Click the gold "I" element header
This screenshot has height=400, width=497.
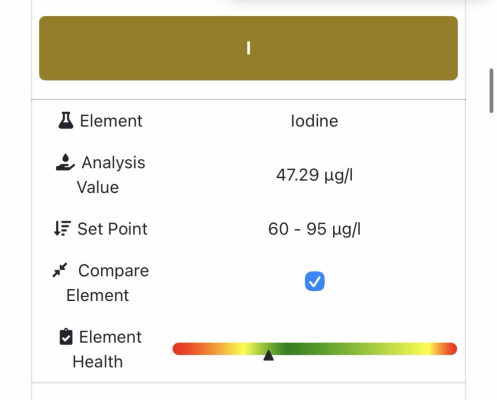click(248, 48)
